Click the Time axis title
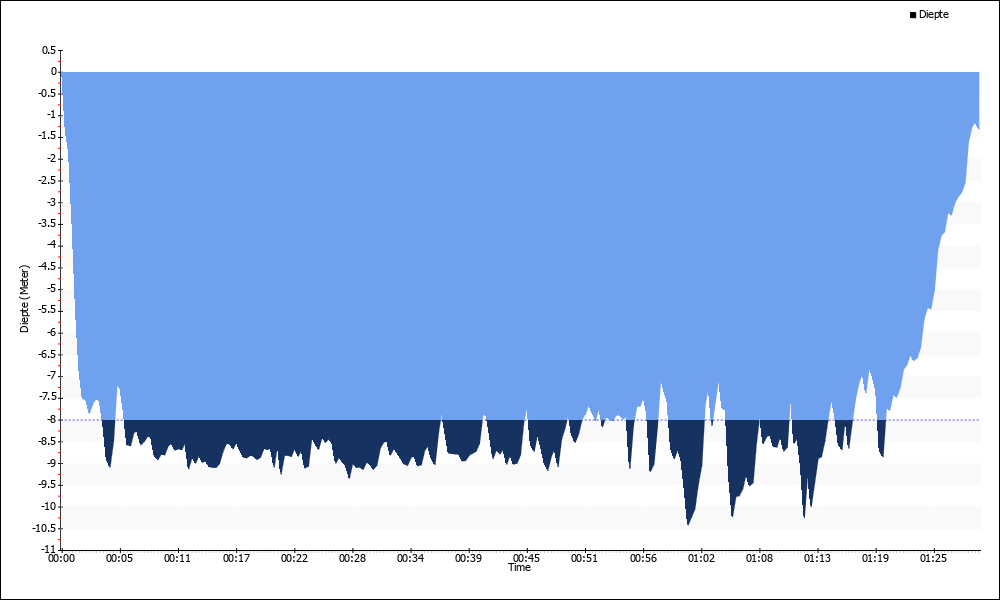1000x600 pixels. [519, 567]
